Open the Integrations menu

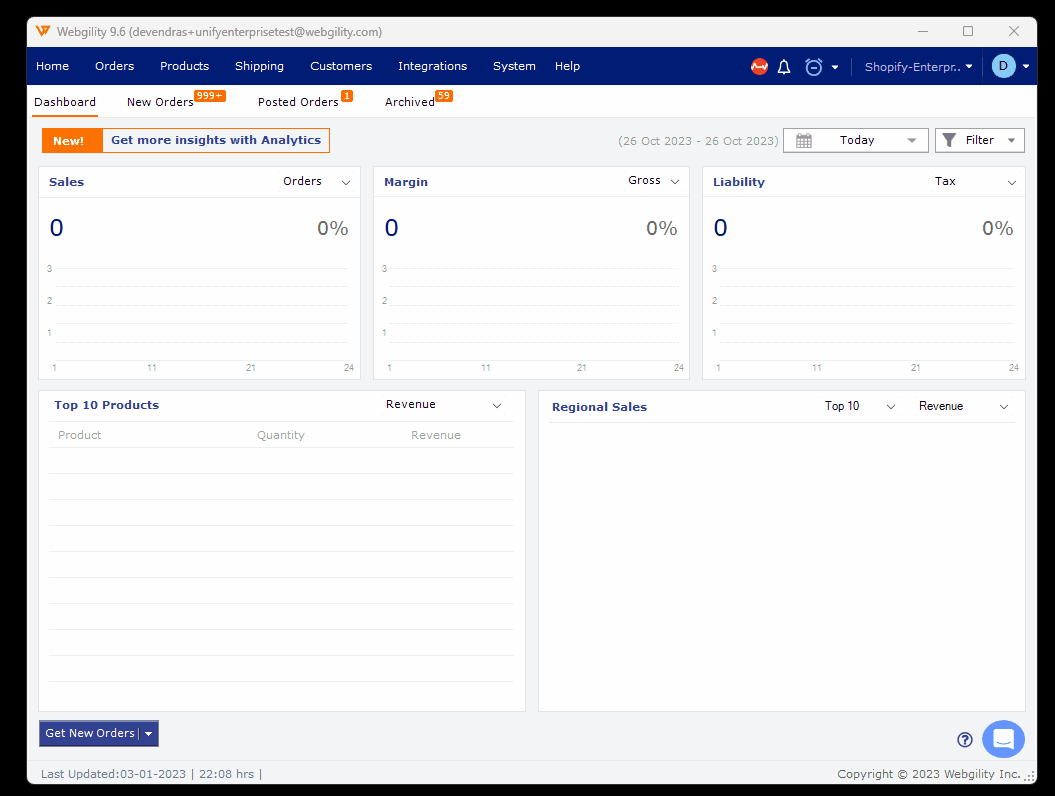coord(432,66)
